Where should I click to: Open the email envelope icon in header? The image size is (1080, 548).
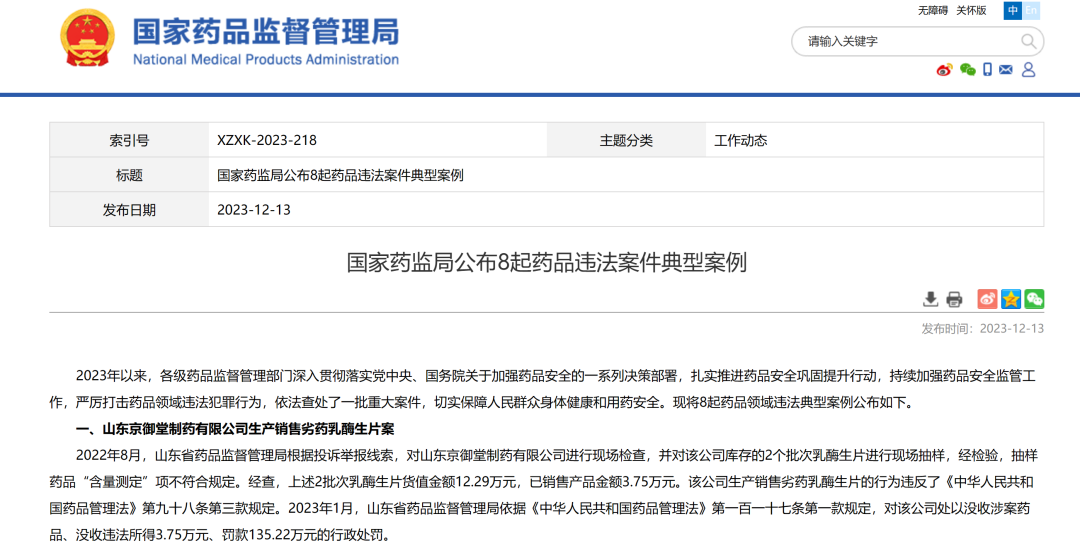(1006, 70)
